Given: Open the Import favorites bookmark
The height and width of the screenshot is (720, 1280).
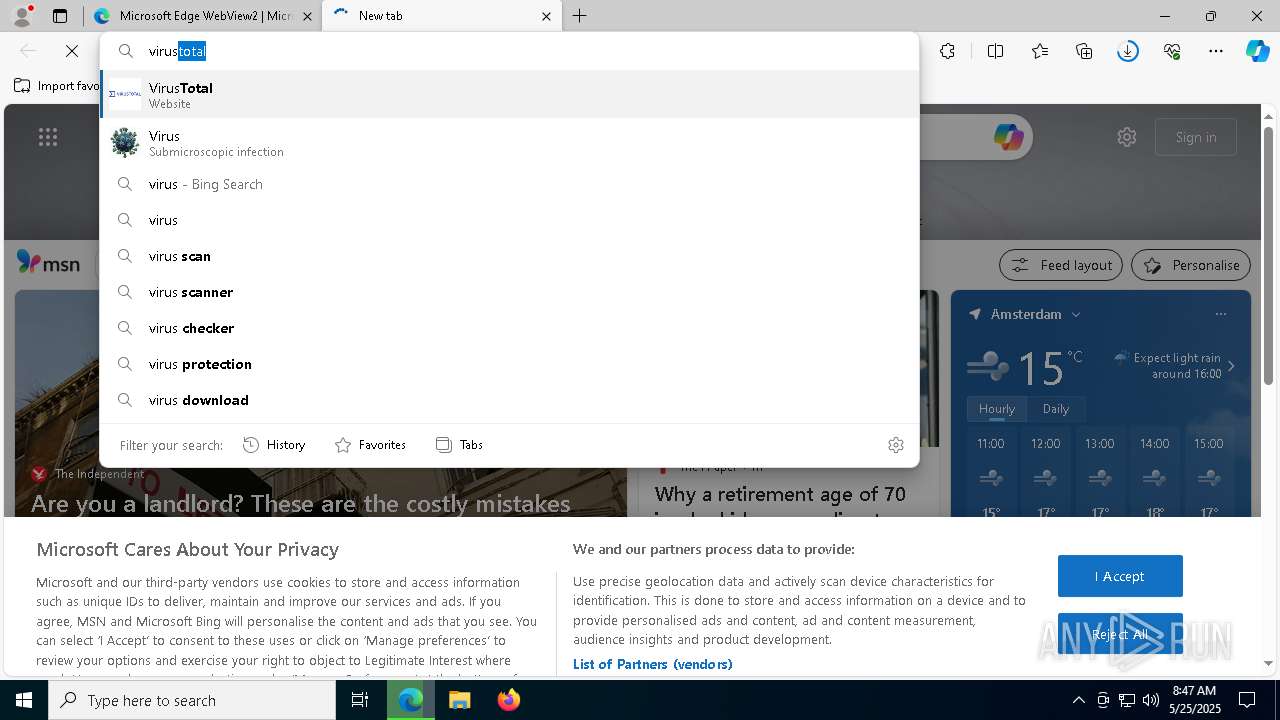Looking at the screenshot, I should point(57,86).
